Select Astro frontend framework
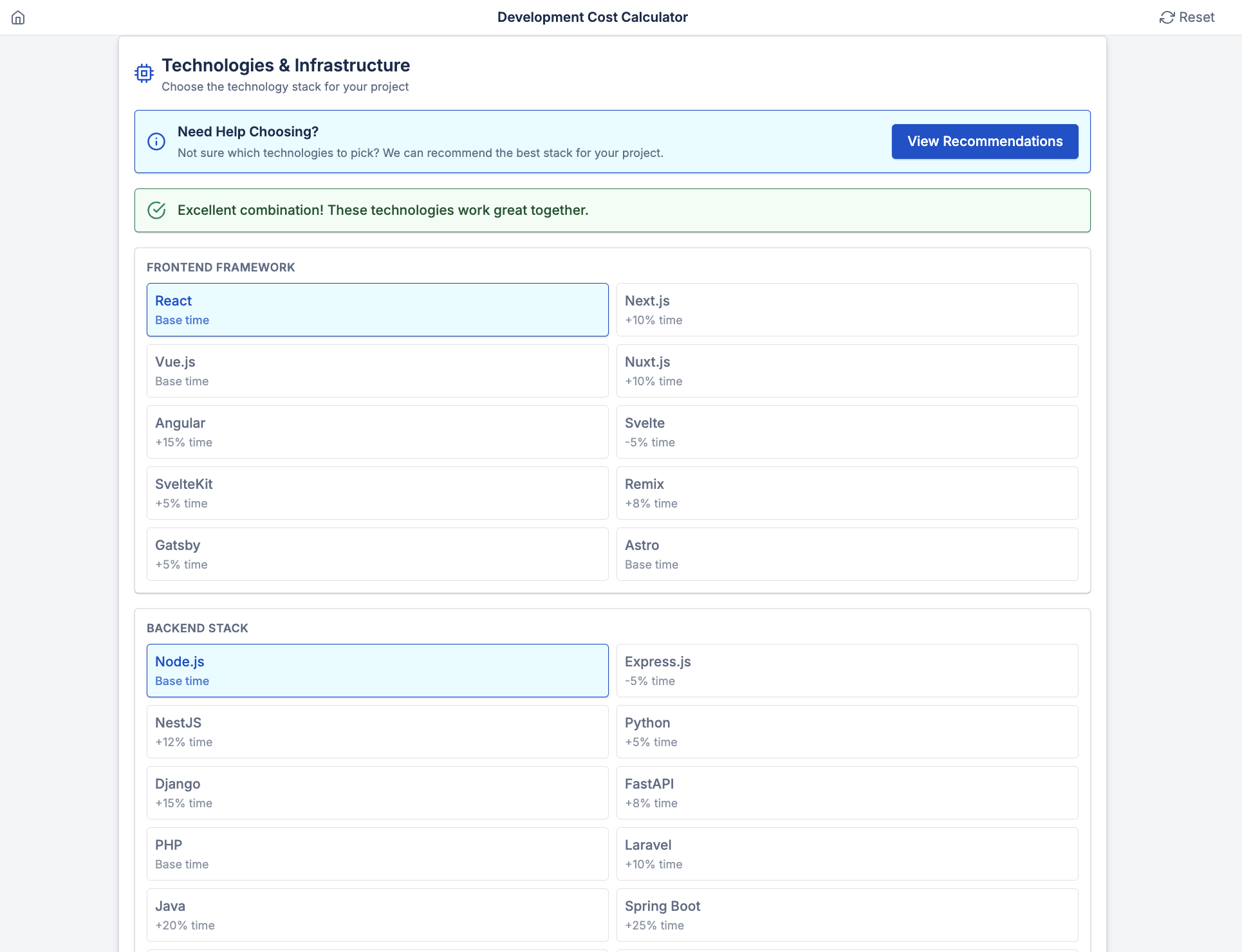Viewport: 1242px width, 952px height. pos(847,554)
